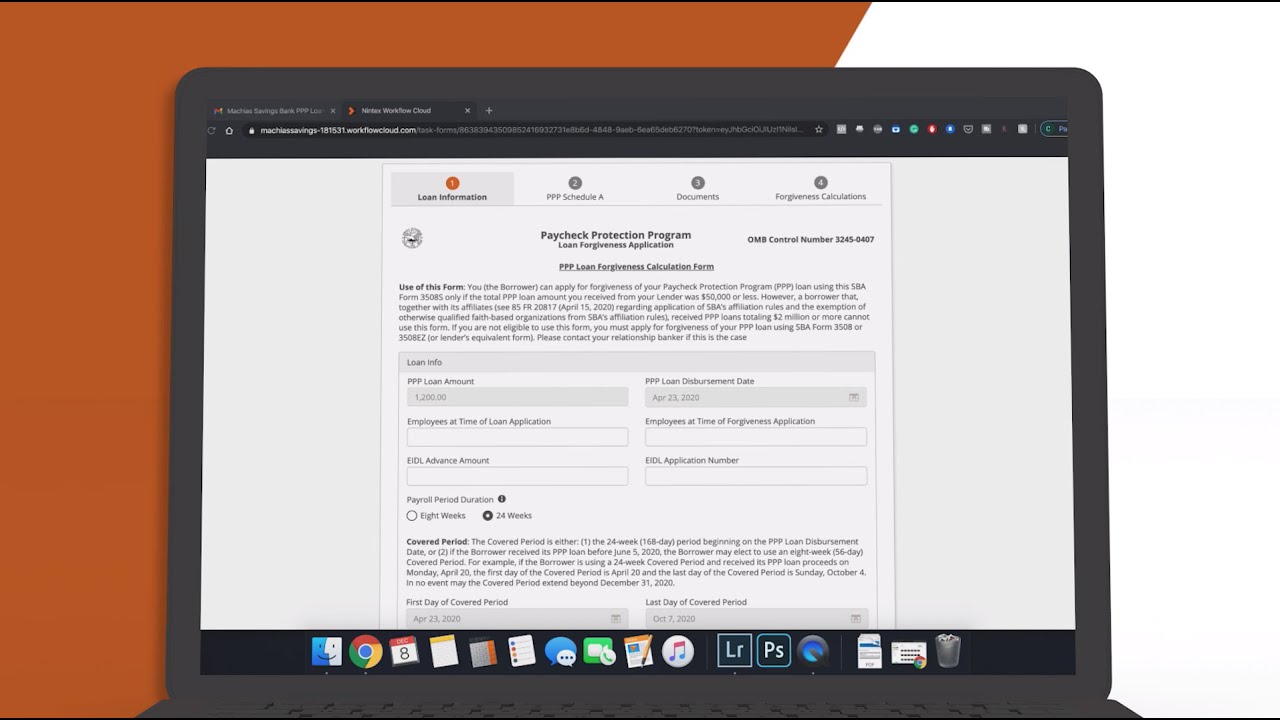The width and height of the screenshot is (1280, 720).
Task: Launch FaceTime from the dock
Action: click(599, 652)
